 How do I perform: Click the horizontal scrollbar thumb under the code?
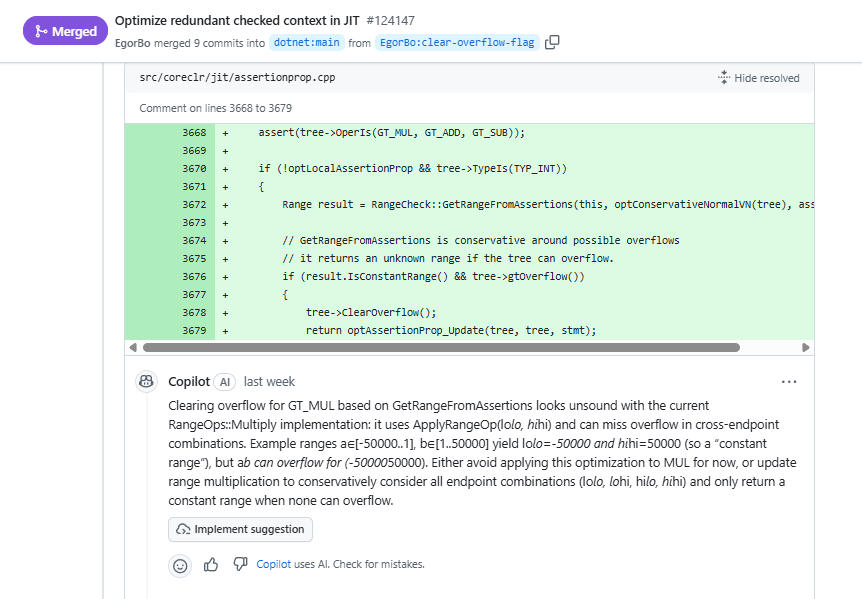tap(441, 347)
